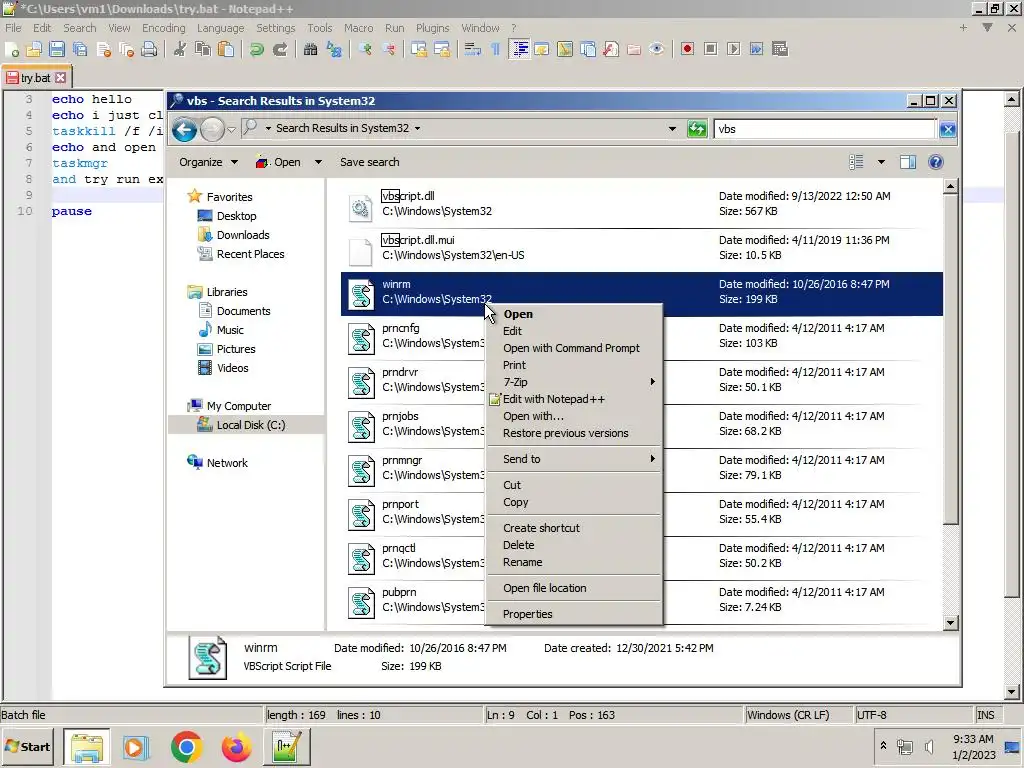The height and width of the screenshot is (768, 1024).
Task: Click green Refresh button by address bar
Action: tap(697, 129)
